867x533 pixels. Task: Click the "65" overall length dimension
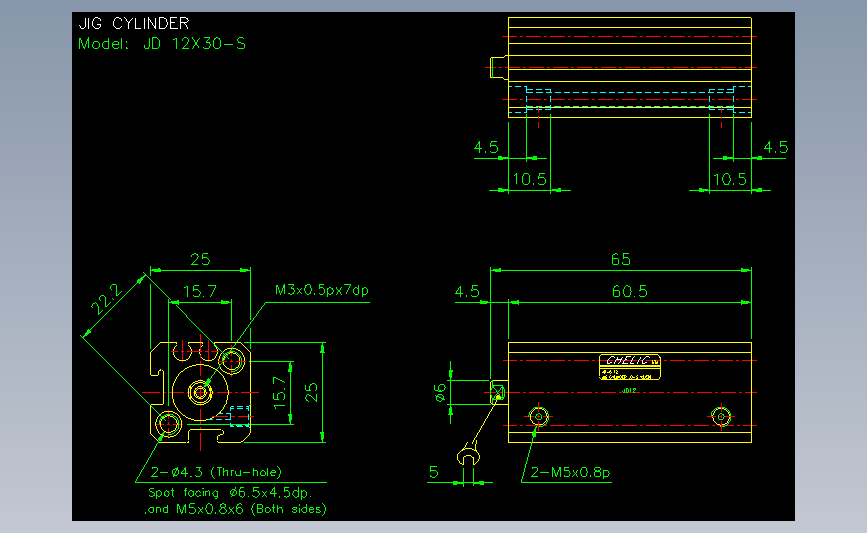point(620,259)
